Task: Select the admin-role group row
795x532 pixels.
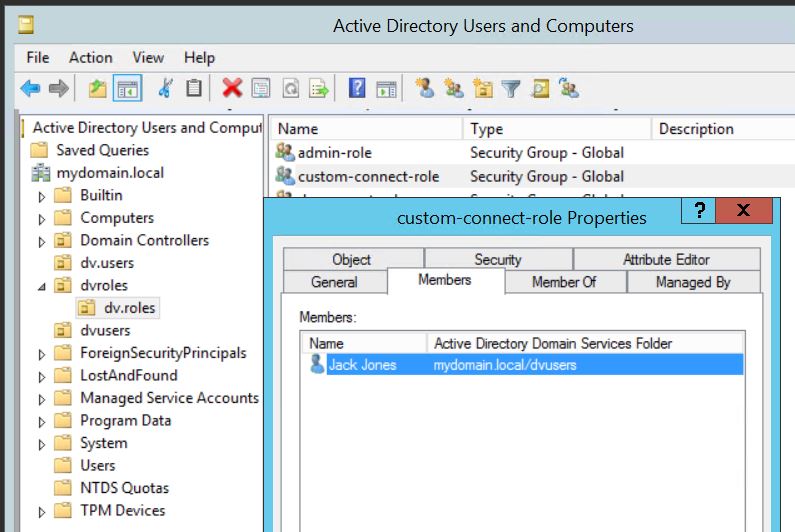Action: 333,153
